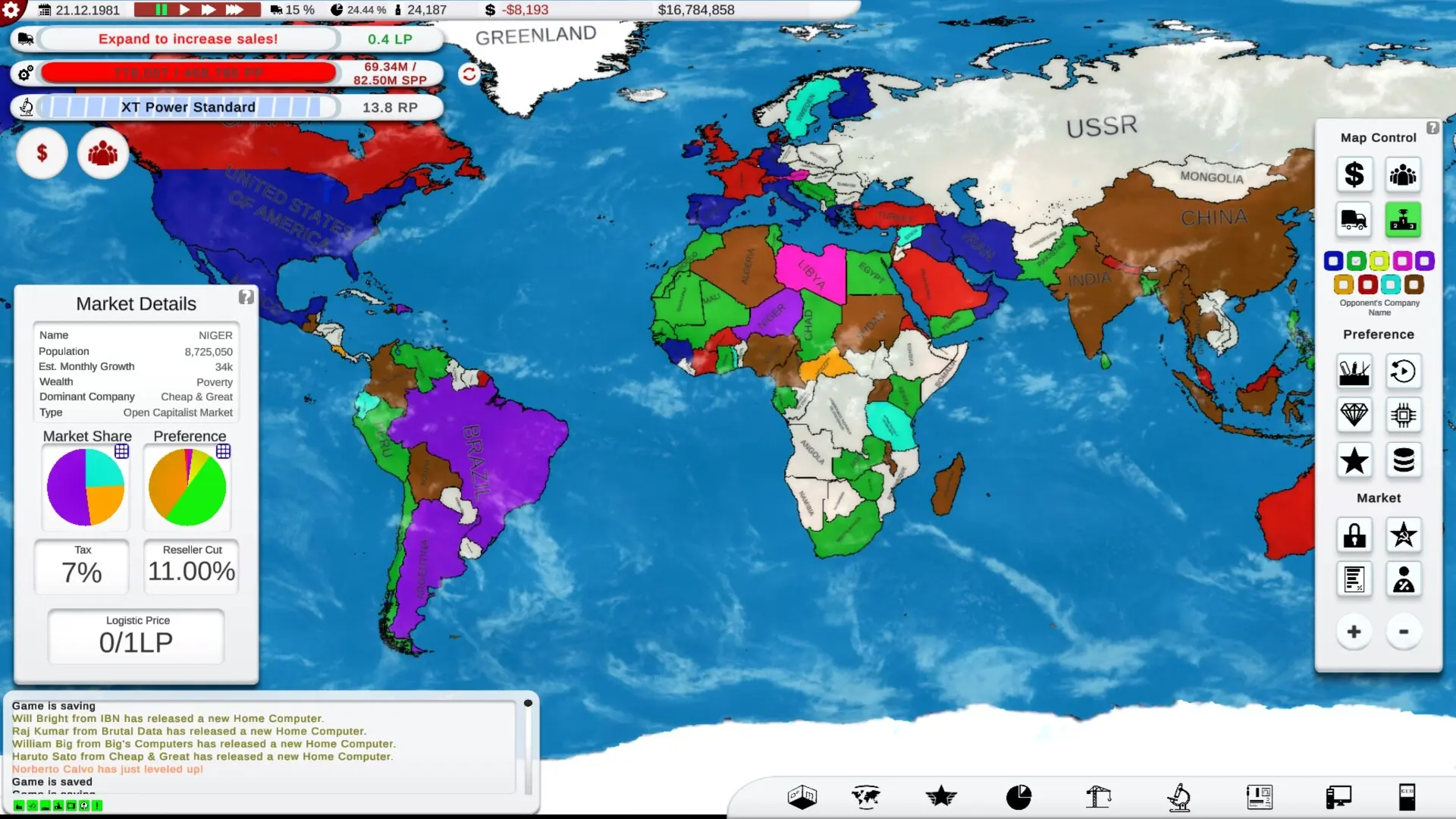Select logistics truck map mode
Viewport: 1456px width, 819px height.
click(1354, 220)
